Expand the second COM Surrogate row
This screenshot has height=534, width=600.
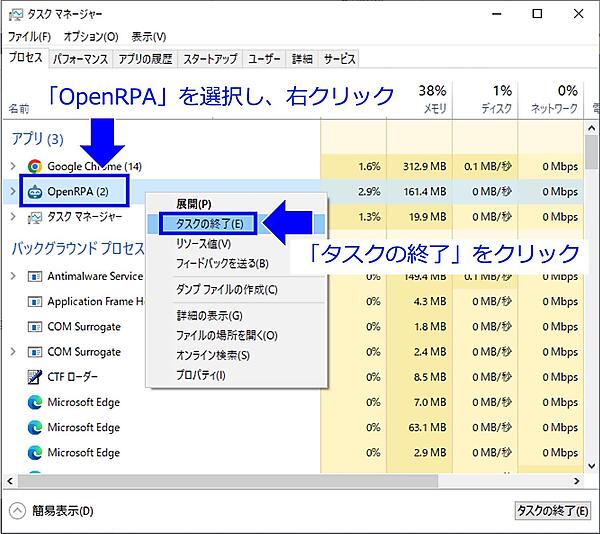[x=13, y=352]
